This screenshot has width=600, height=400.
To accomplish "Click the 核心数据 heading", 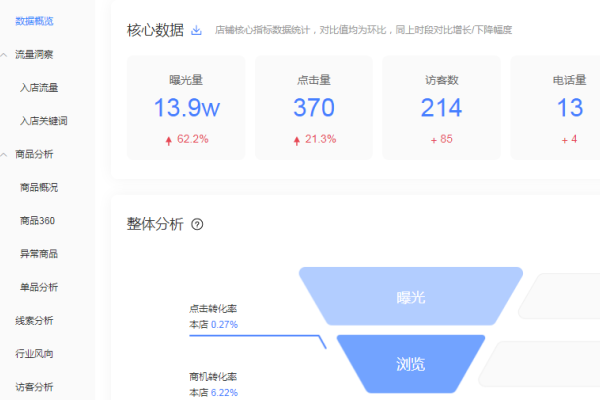I will pyautogui.click(x=155, y=30).
